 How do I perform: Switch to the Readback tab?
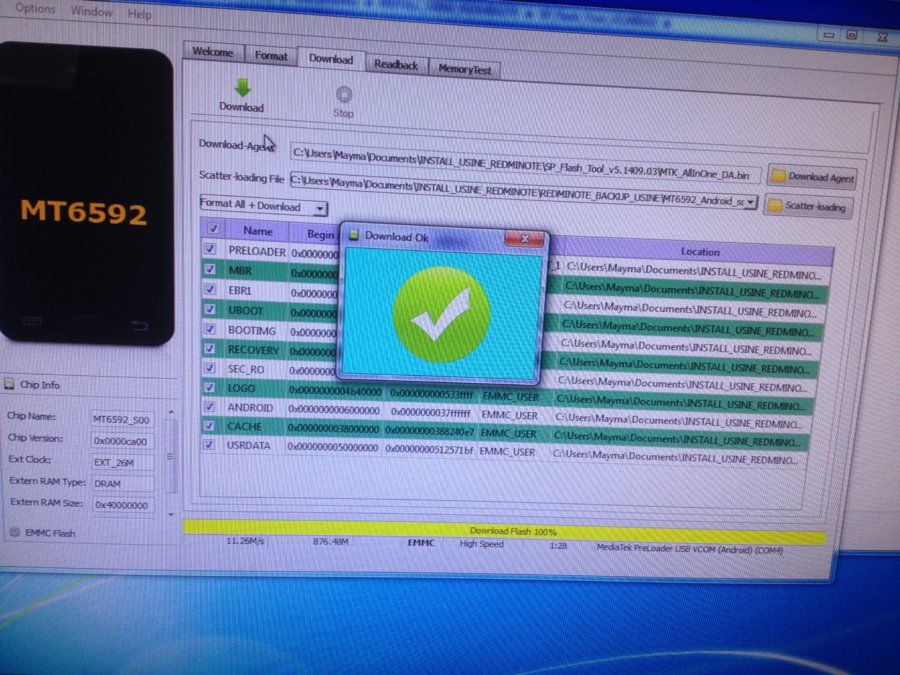pos(396,65)
